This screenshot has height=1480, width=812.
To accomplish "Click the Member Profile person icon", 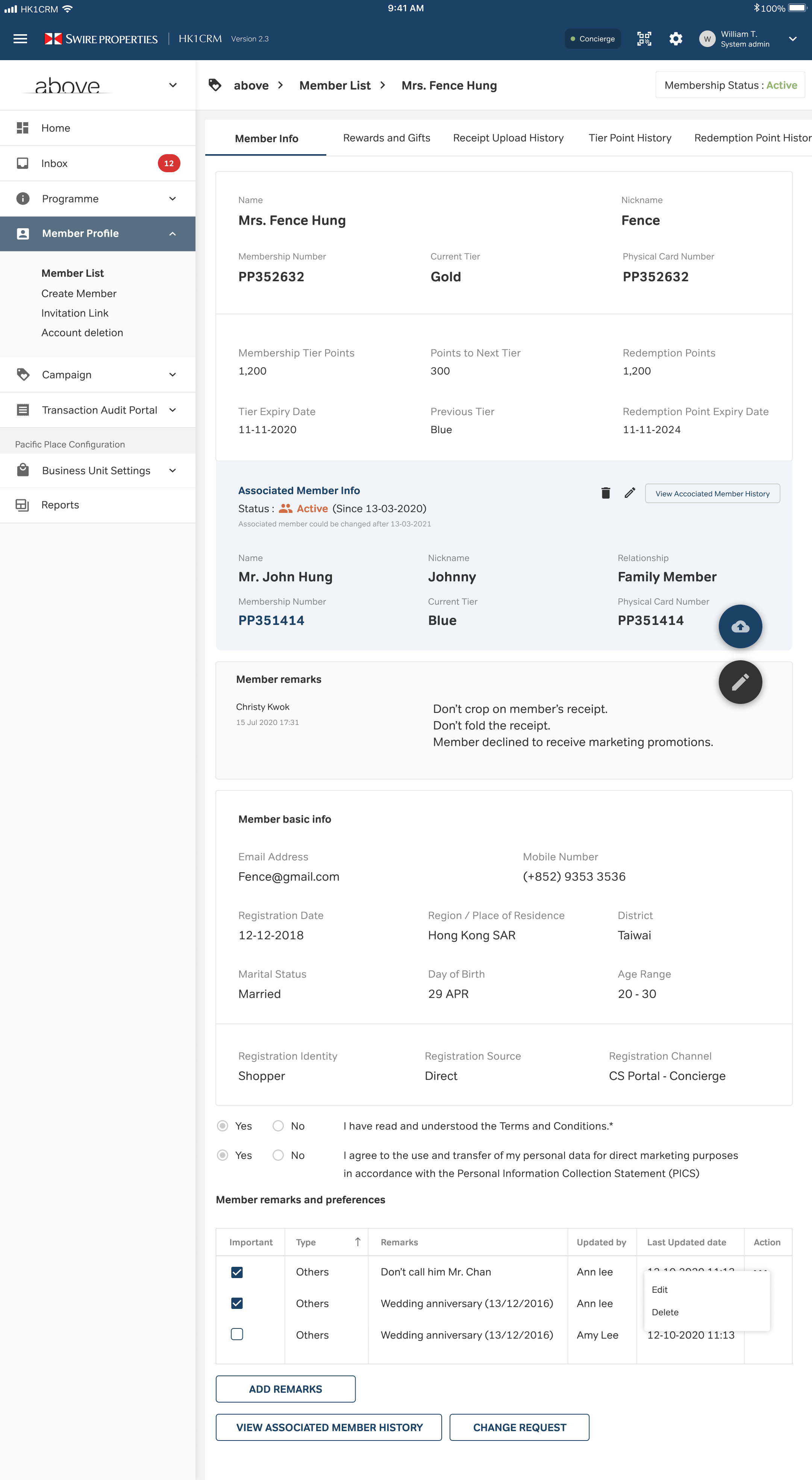I will [x=23, y=233].
